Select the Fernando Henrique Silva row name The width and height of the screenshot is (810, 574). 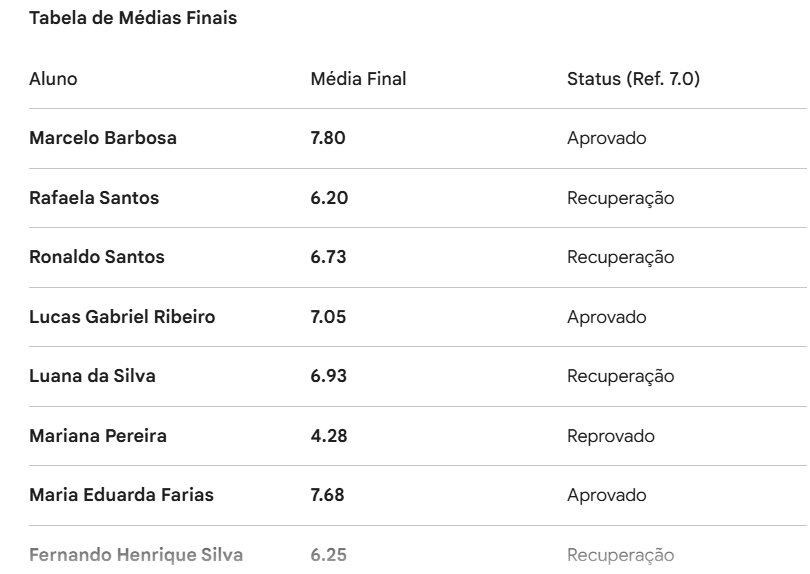(x=136, y=555)
